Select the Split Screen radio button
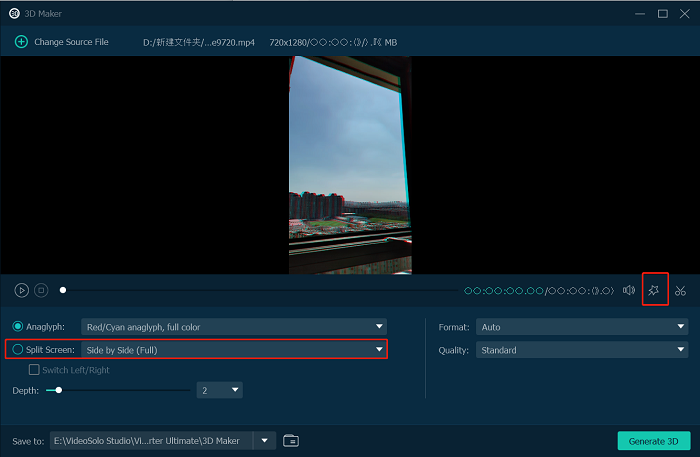 pyautogui.click(x=18, y=349)
